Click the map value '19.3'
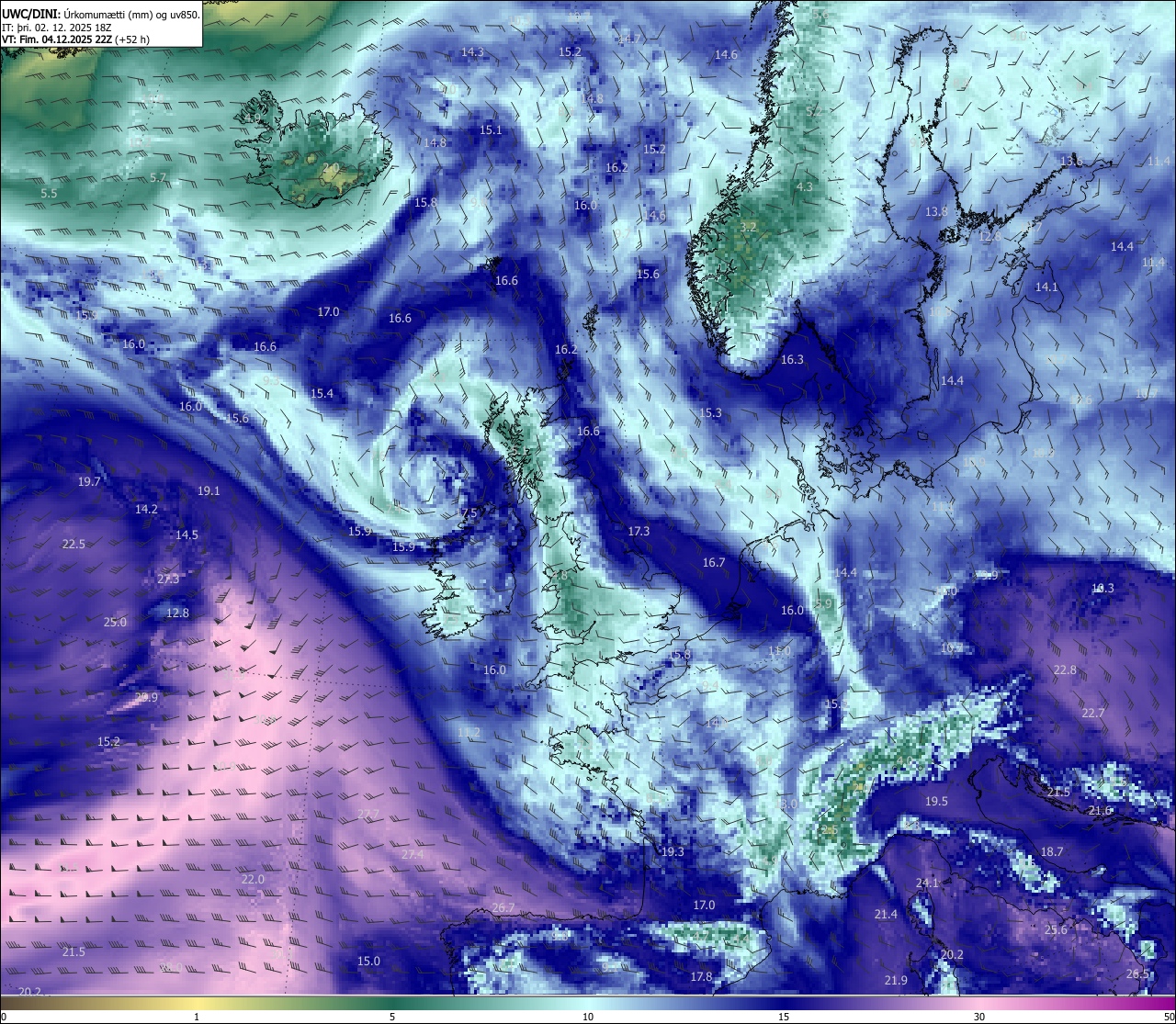 click(x=673, y=852)
